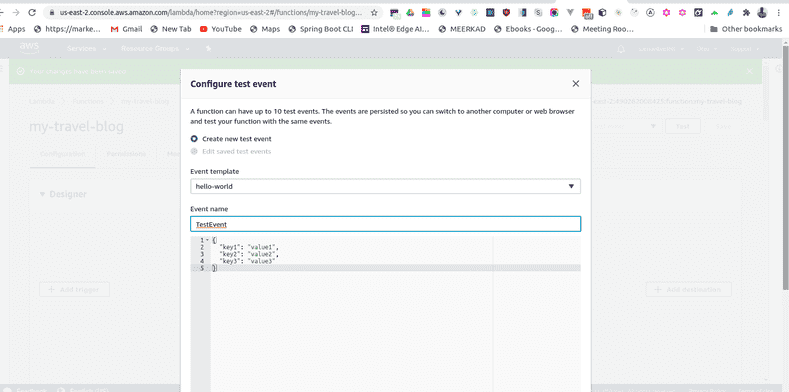Close the Configure test event dialog
The width and height of the screenshot is (789, 392).
(576, 84)
